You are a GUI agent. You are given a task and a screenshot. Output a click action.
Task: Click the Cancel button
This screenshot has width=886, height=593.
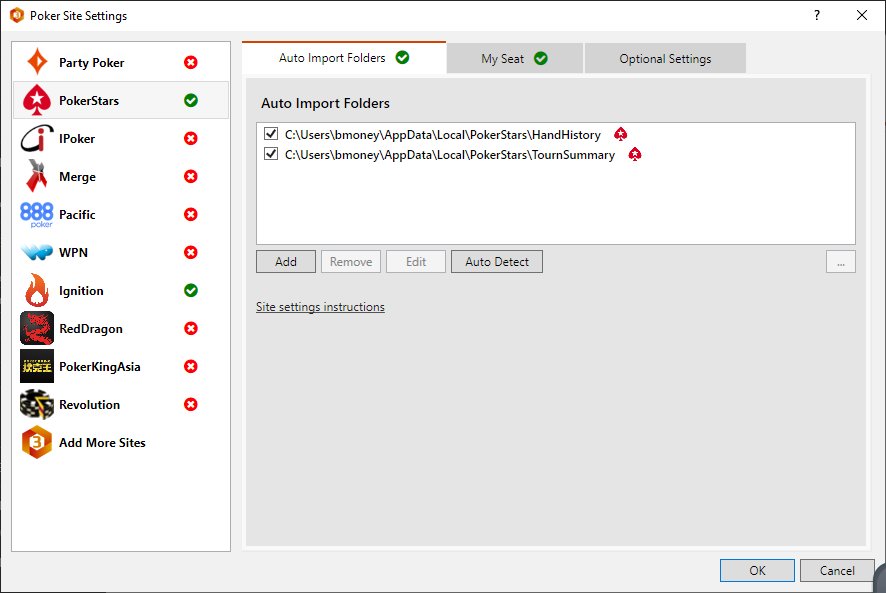(837, 570)
